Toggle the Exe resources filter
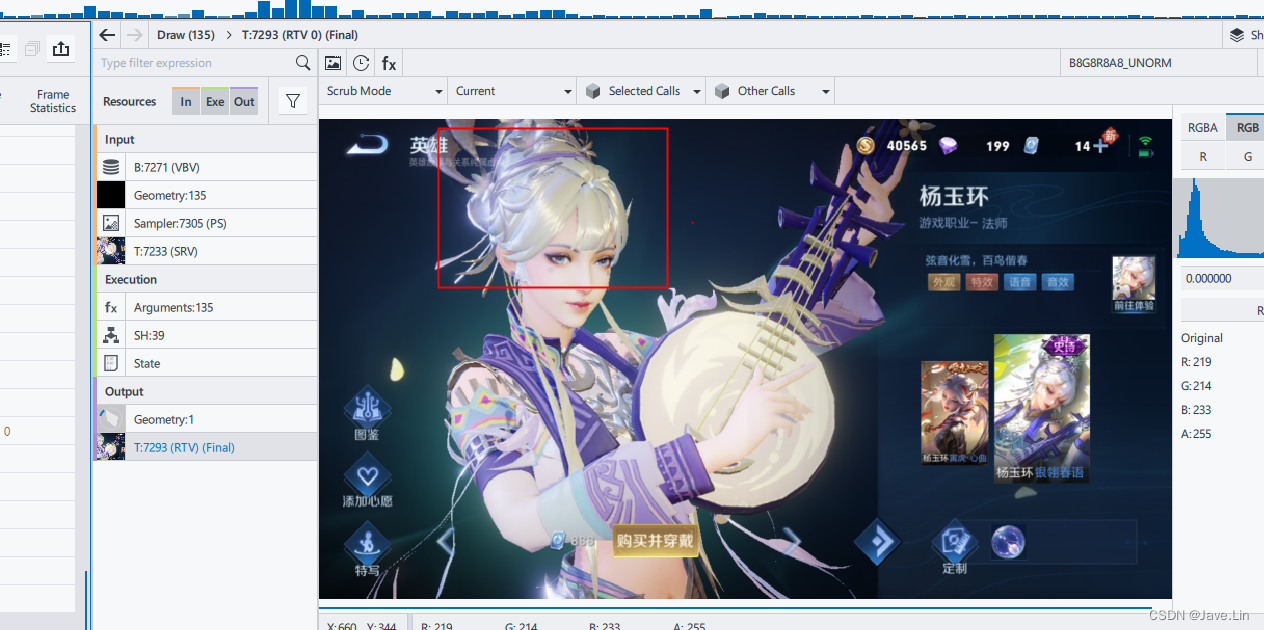The height and width of the screenshot is (630, 1264). coord(215,101)
